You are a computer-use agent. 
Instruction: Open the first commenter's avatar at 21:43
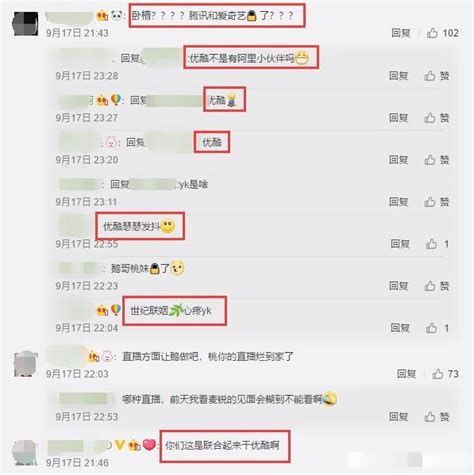pyautogui.click(x=25, y=24)
